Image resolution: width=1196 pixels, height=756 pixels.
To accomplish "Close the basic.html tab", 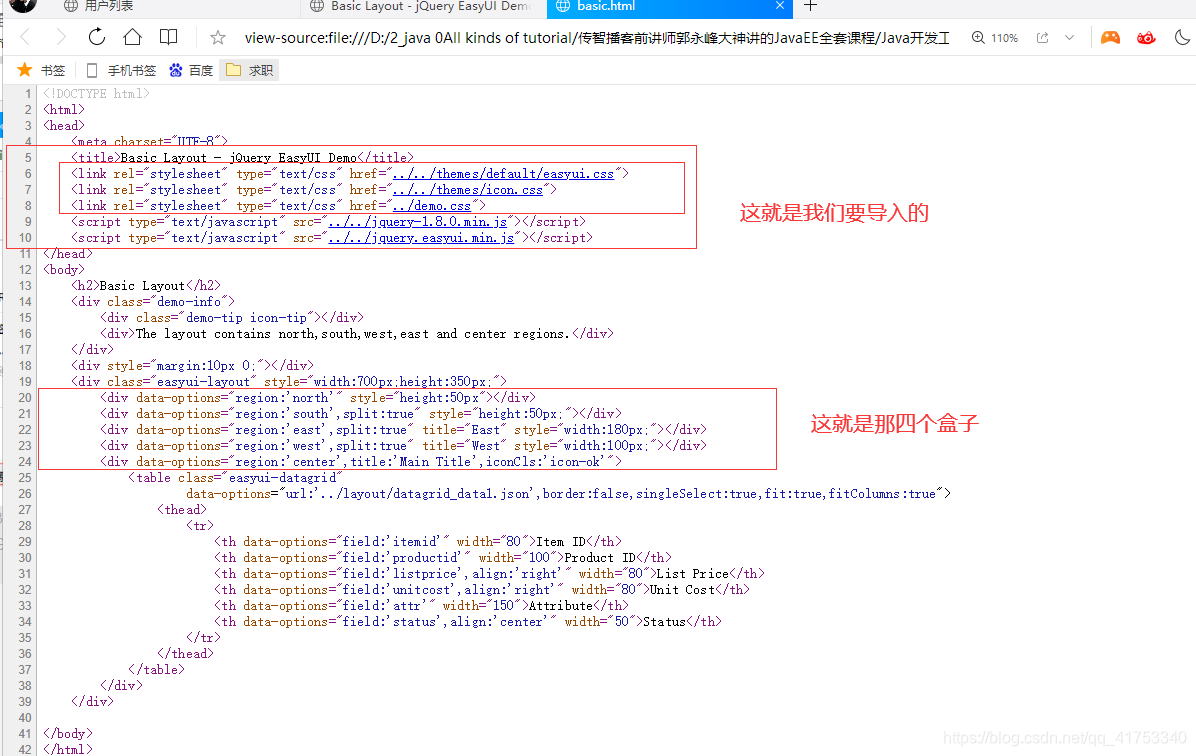I will click(780, 5).
